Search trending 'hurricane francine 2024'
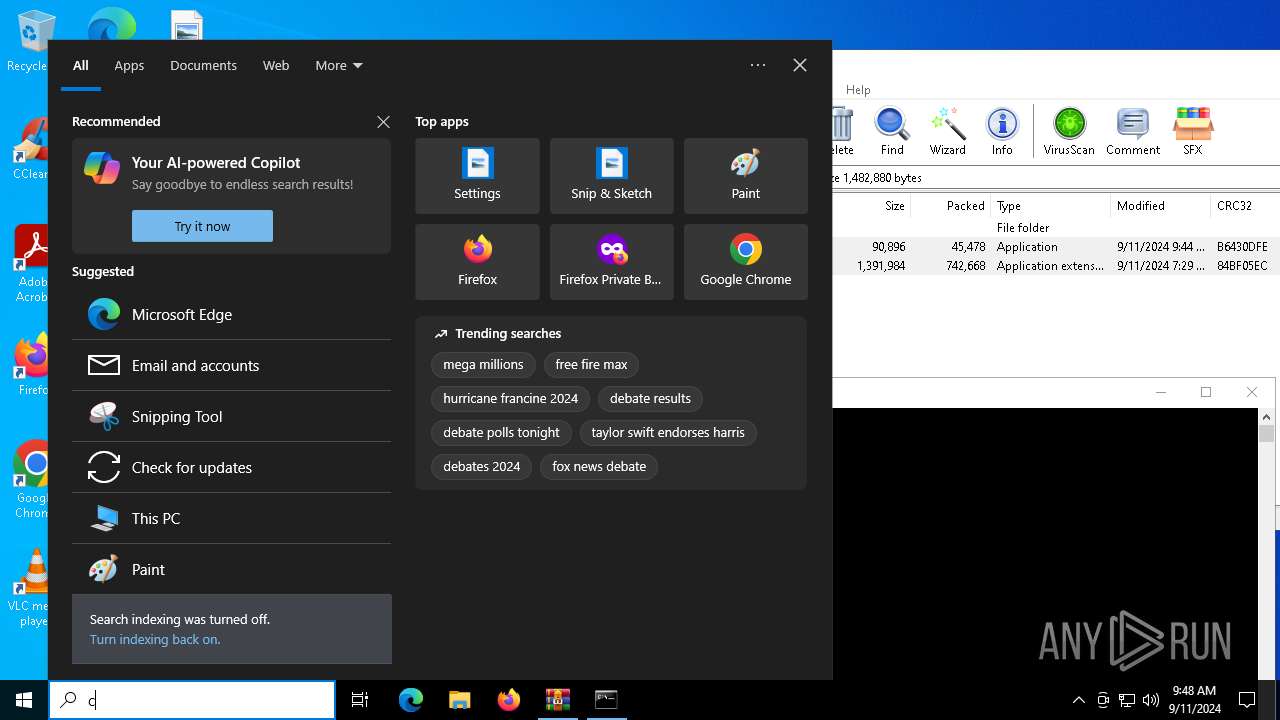1280x720 pixels. click(510, 398)
